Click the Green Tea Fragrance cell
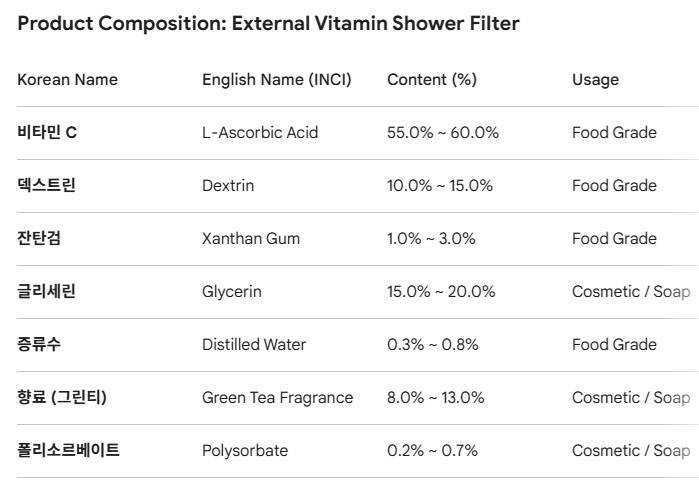This screenshot has width=699, height=485. (277, 397)
